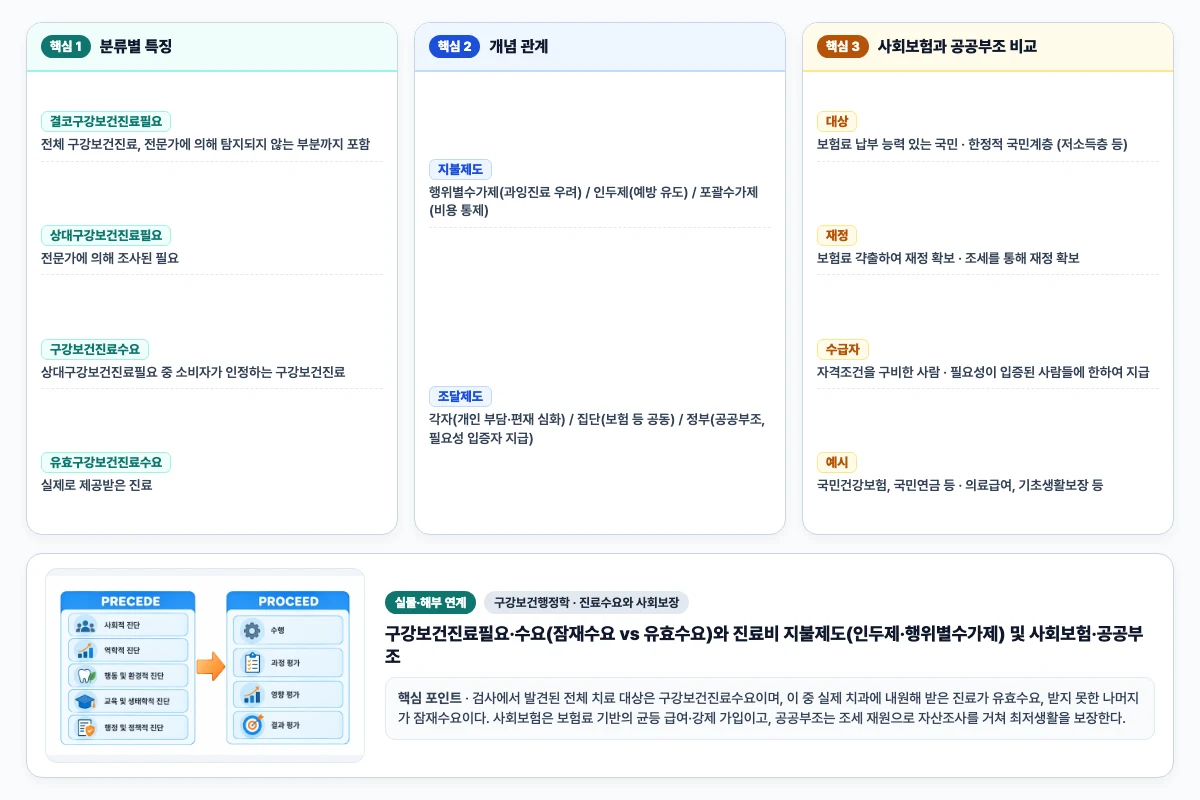1200x800 pixels.
Task: Click the 결코구강보건진료필요 label
Action: [x=106, y=121]
